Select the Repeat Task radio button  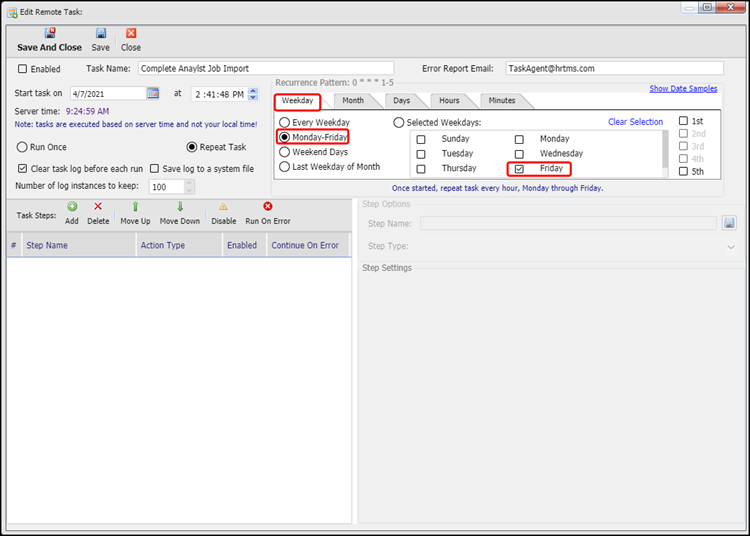191,147
